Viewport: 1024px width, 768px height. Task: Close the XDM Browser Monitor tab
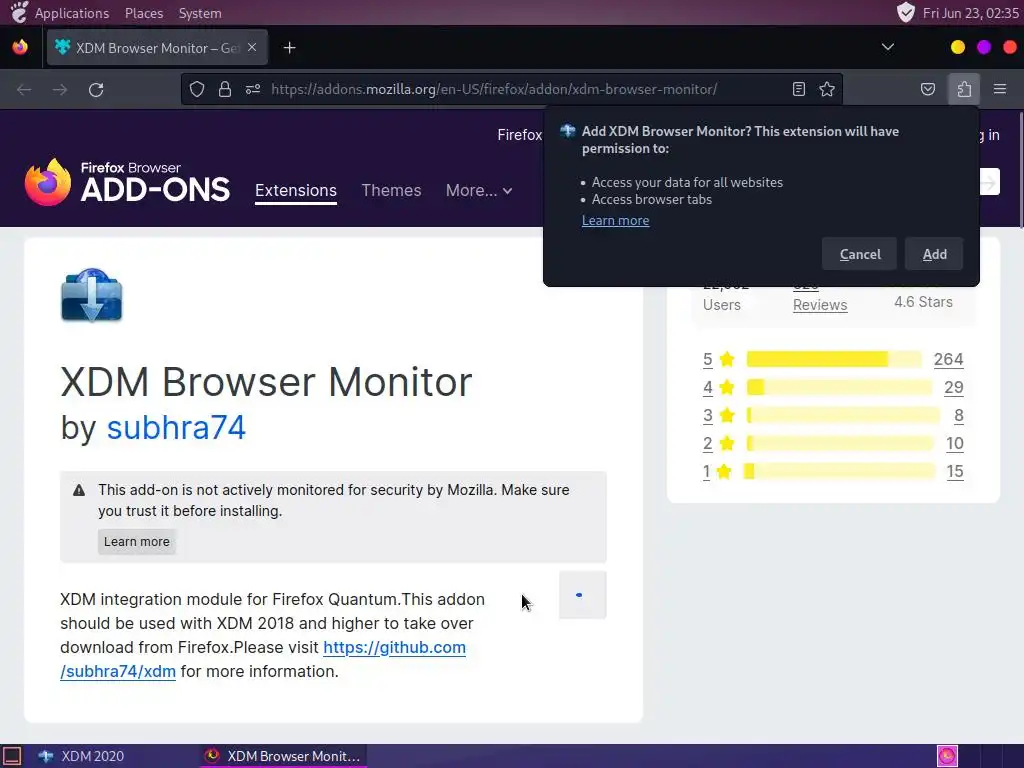[x=252, y=47]
